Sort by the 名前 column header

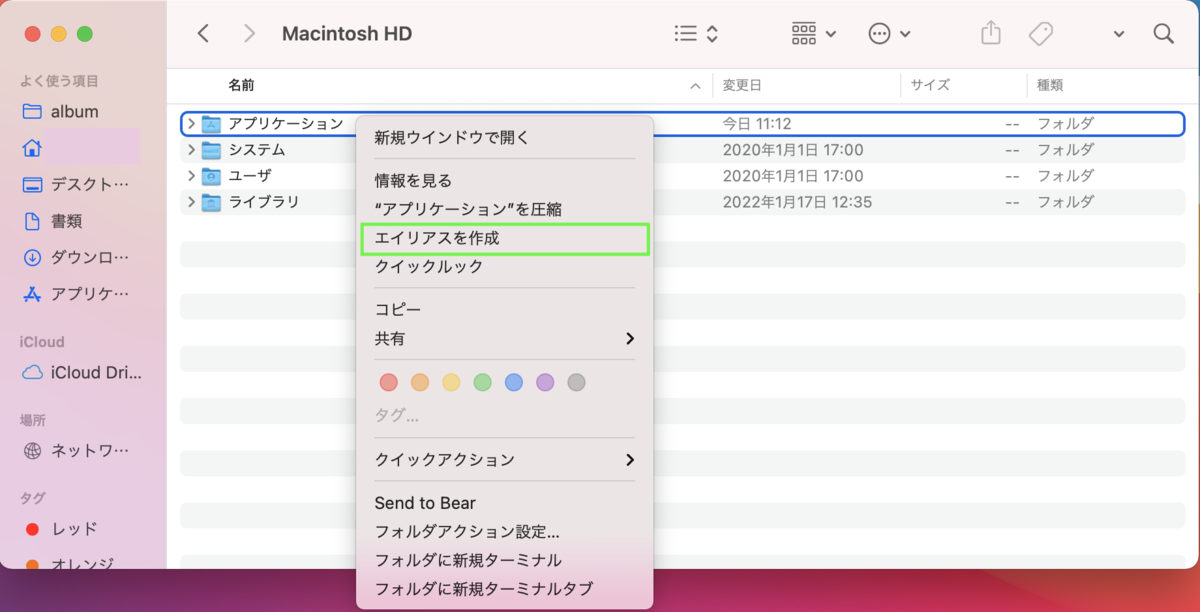pyautogui.click(x=241, y=86)
